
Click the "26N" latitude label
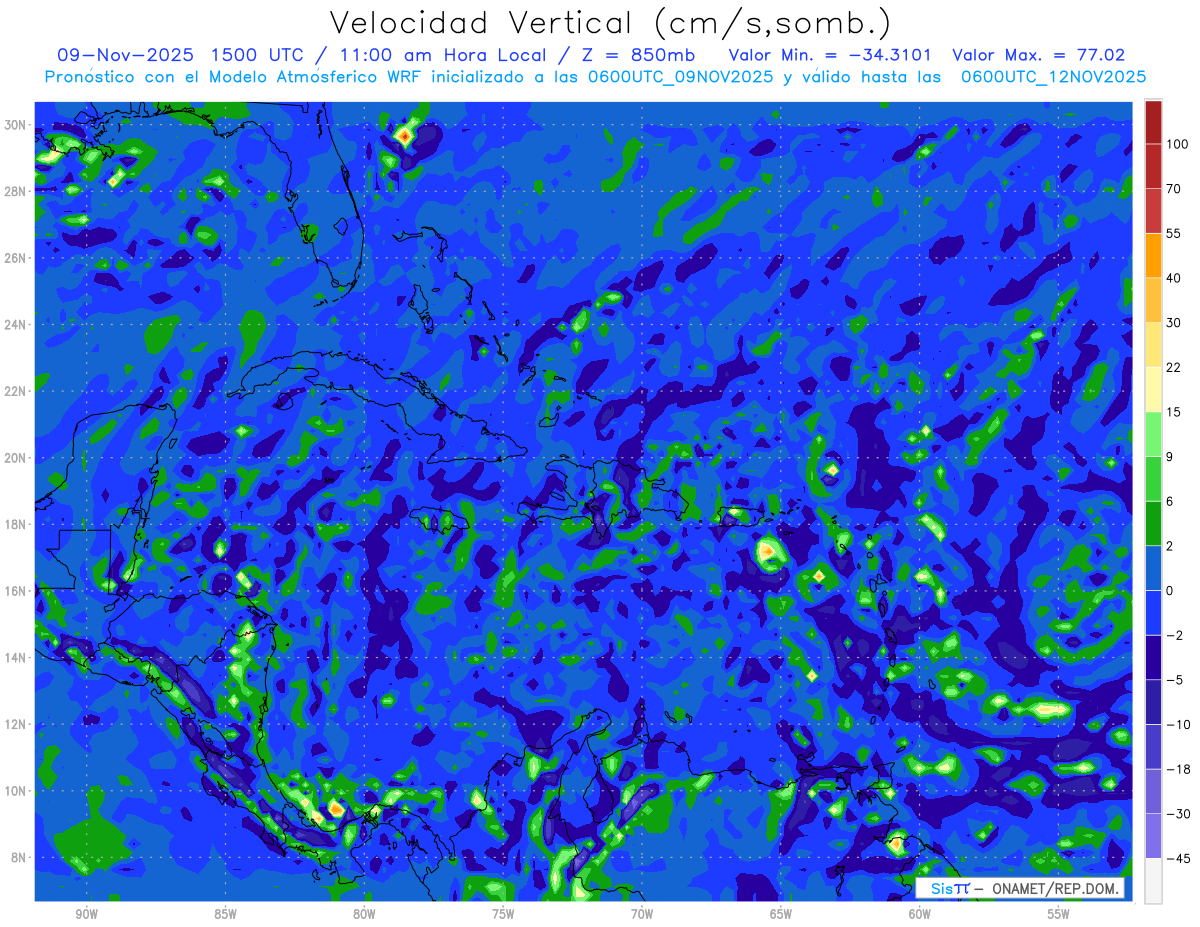(x=16, y=258)
